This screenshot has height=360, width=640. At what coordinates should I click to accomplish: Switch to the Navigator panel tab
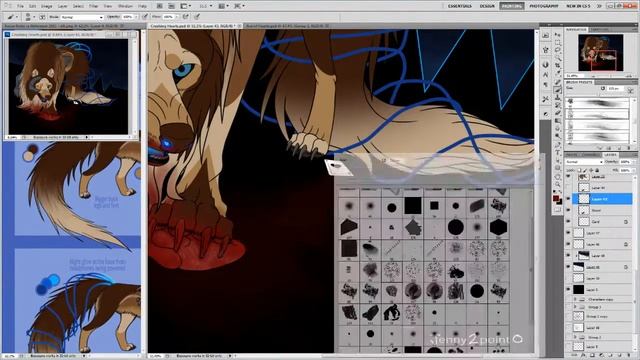(x=576, y=30)
